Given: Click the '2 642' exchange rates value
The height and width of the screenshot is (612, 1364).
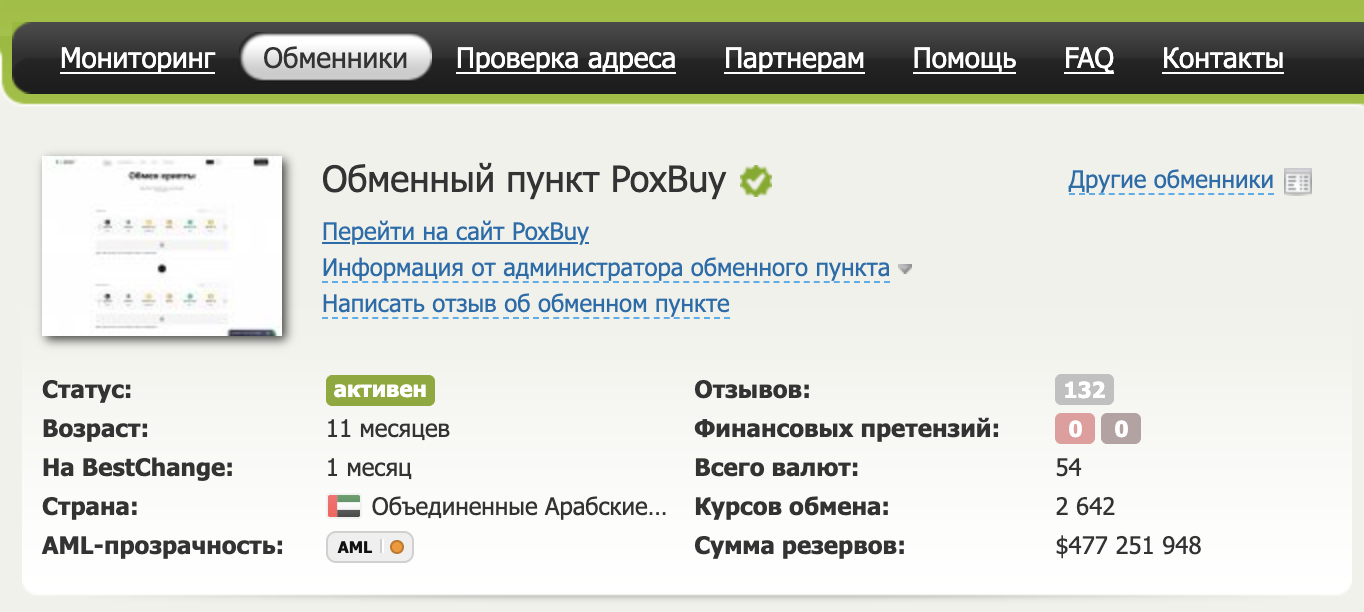Looking at the screenshot, I should coord(1085,507).
